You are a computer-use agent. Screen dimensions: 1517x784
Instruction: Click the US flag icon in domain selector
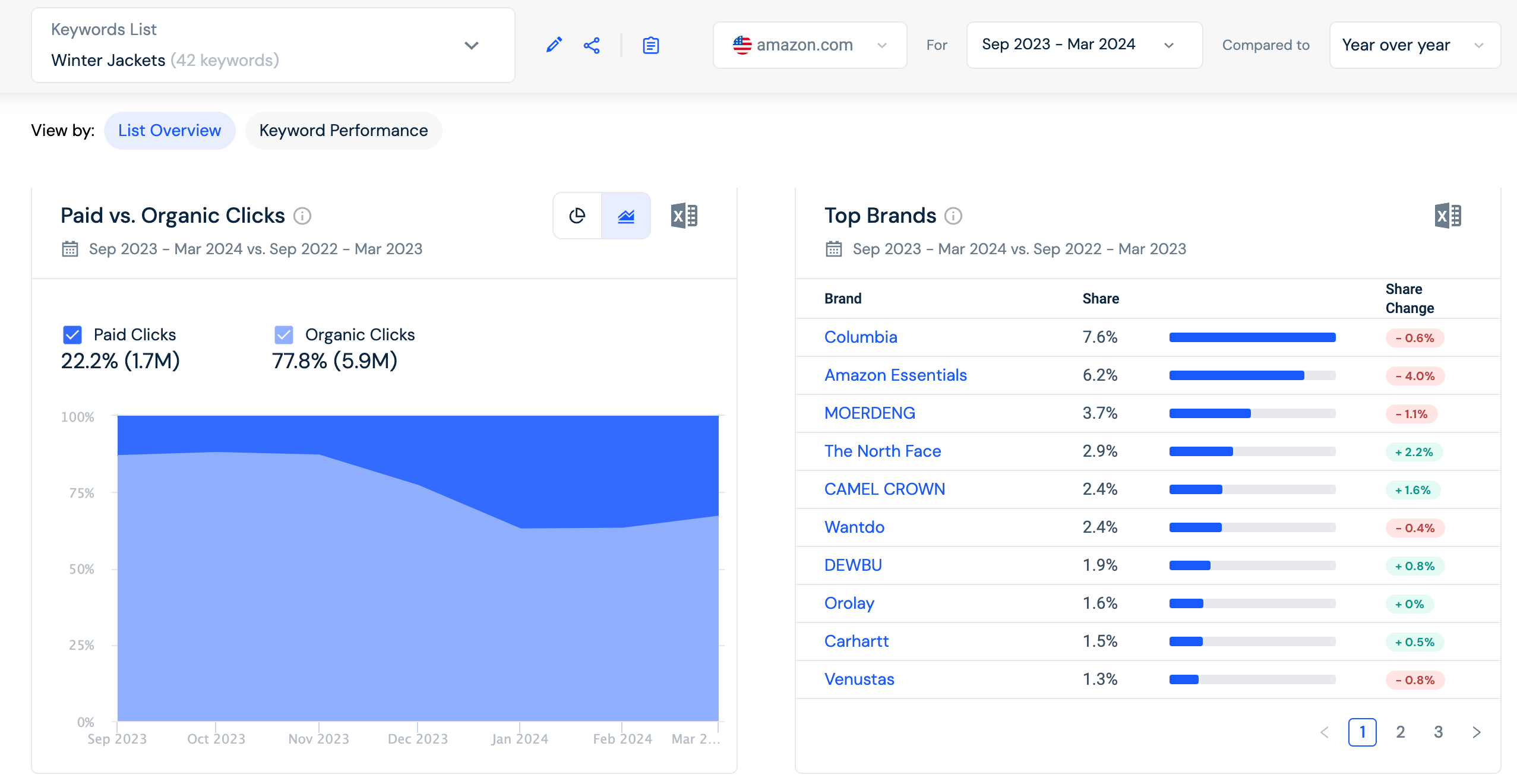[742, 45]
